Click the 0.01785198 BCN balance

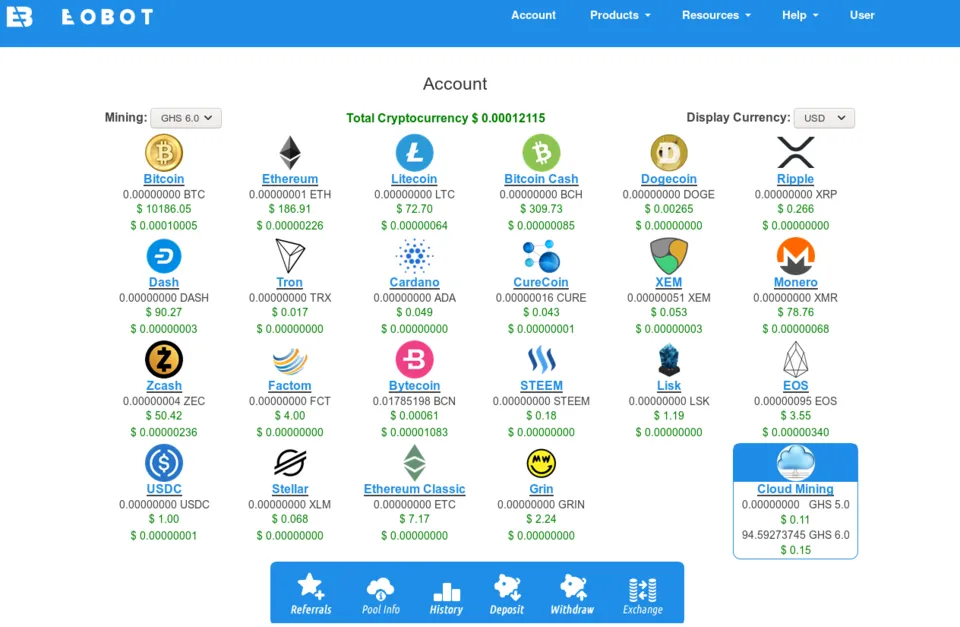(x=414, y=401)
